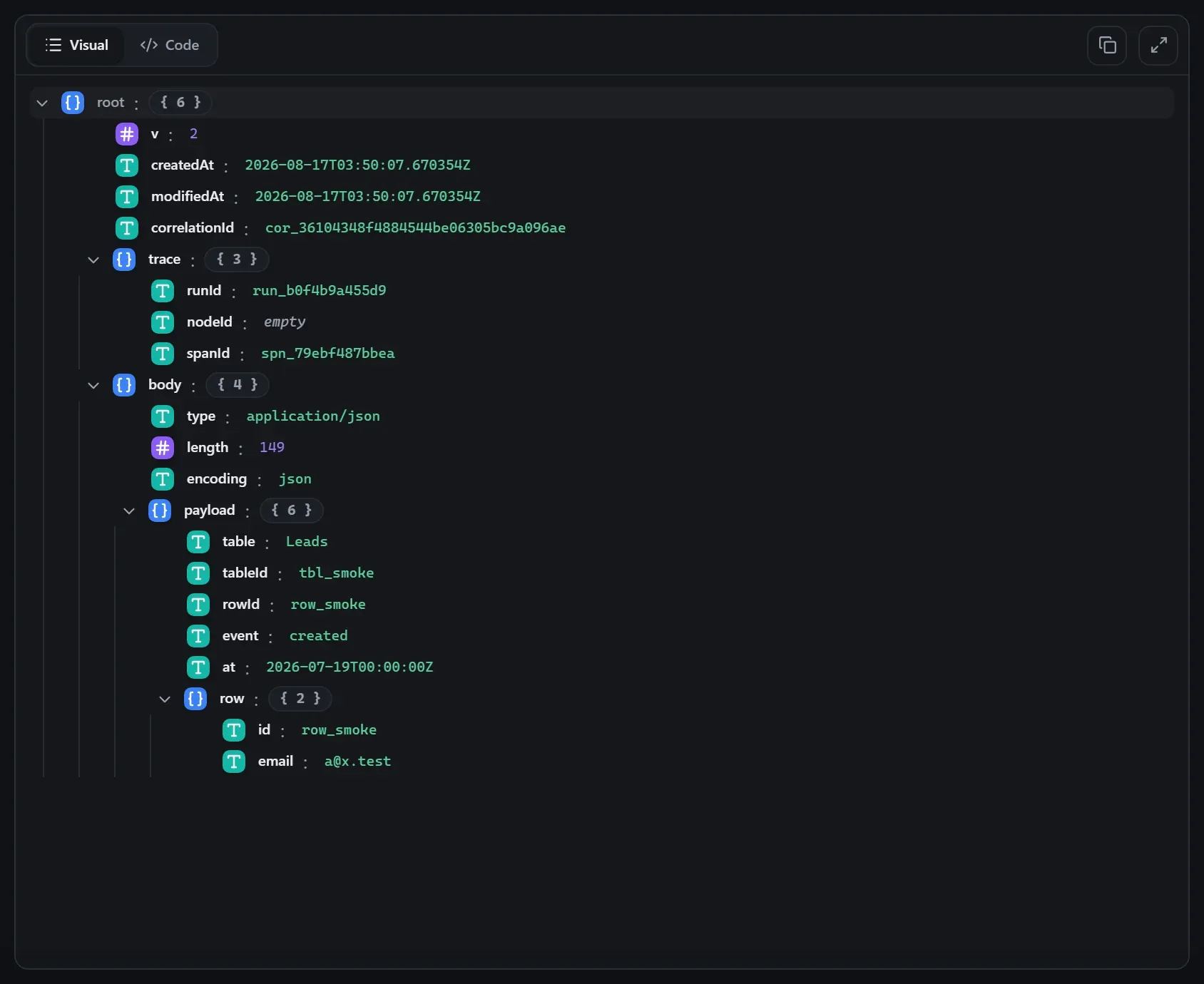Click the number icon beside v
1204x984 pixels.
click(x=127, y=134)
